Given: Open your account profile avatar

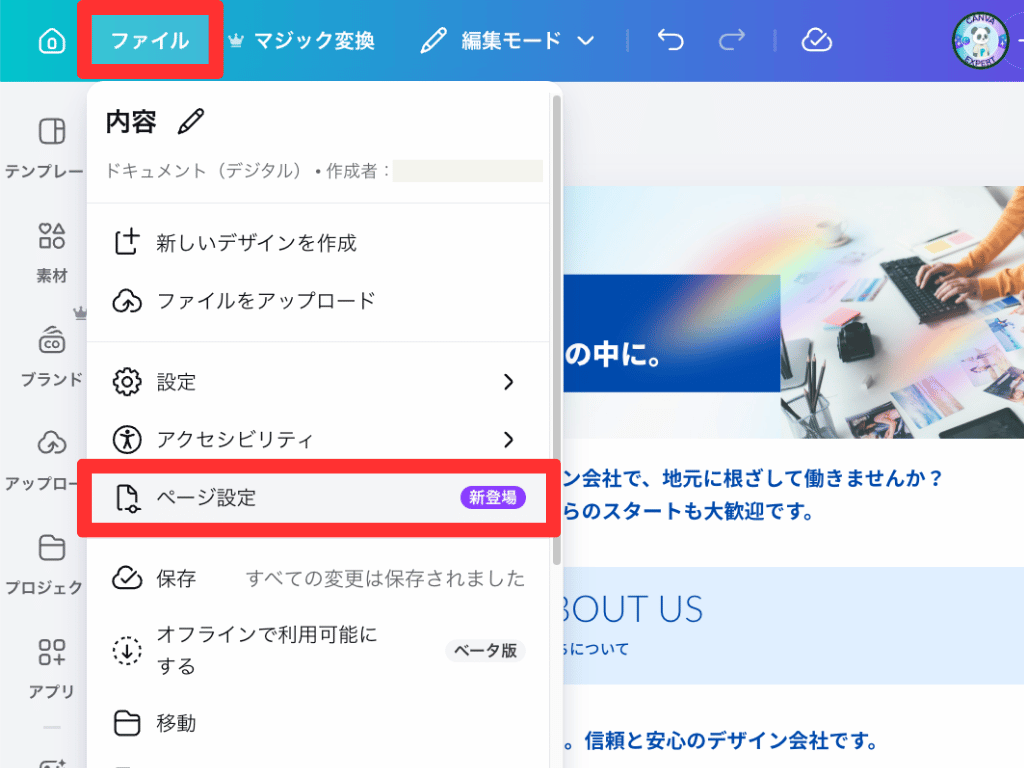Looking at the screenshot, I should coord(981,40).
